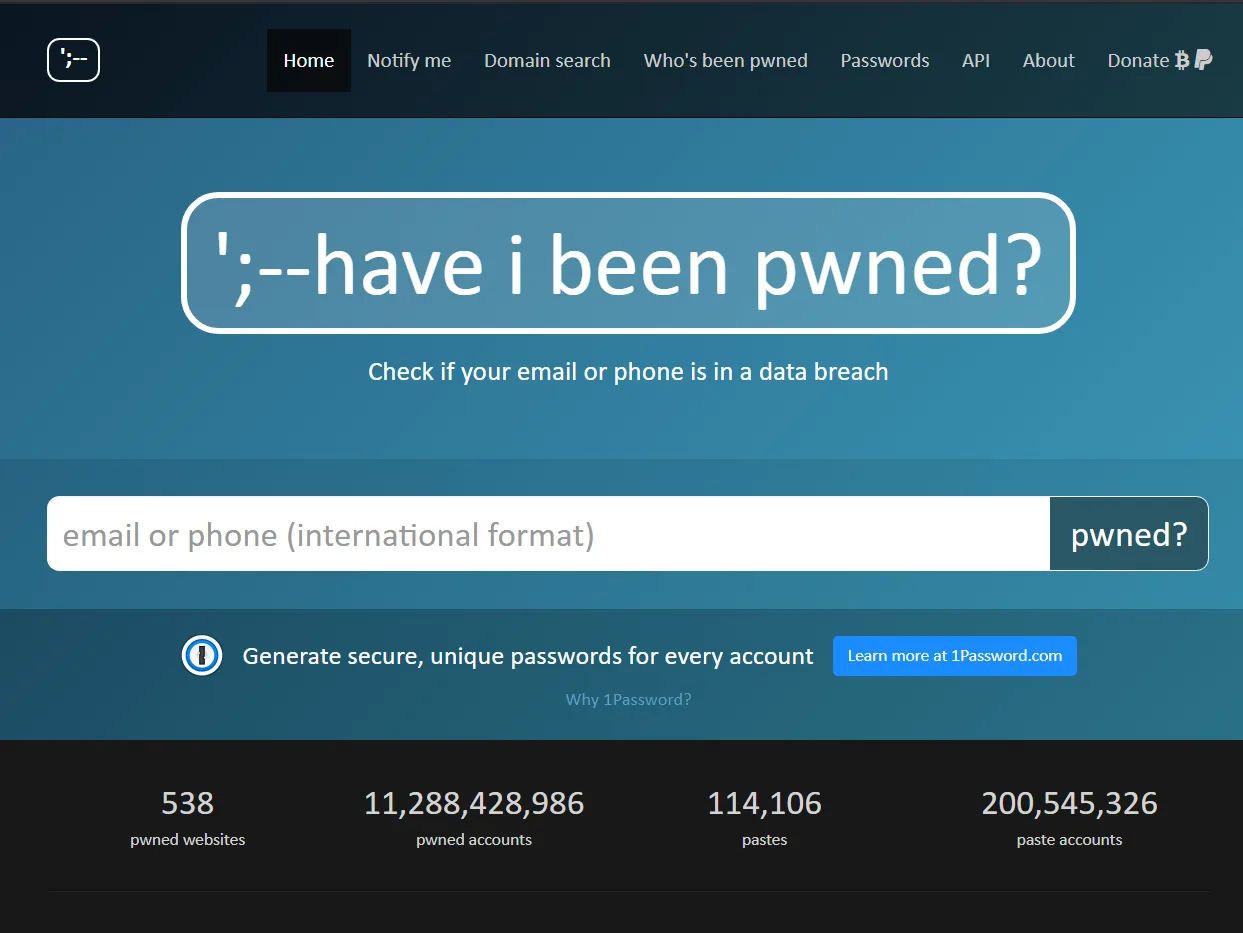Open the API menu item

(976, 60)
